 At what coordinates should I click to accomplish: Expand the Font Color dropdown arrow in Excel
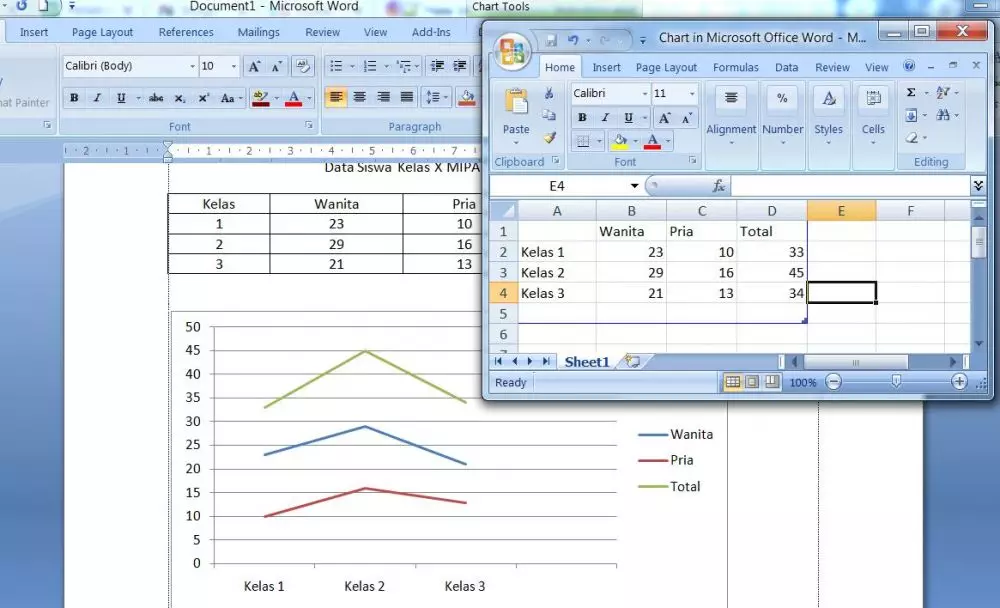coord(667,141)
